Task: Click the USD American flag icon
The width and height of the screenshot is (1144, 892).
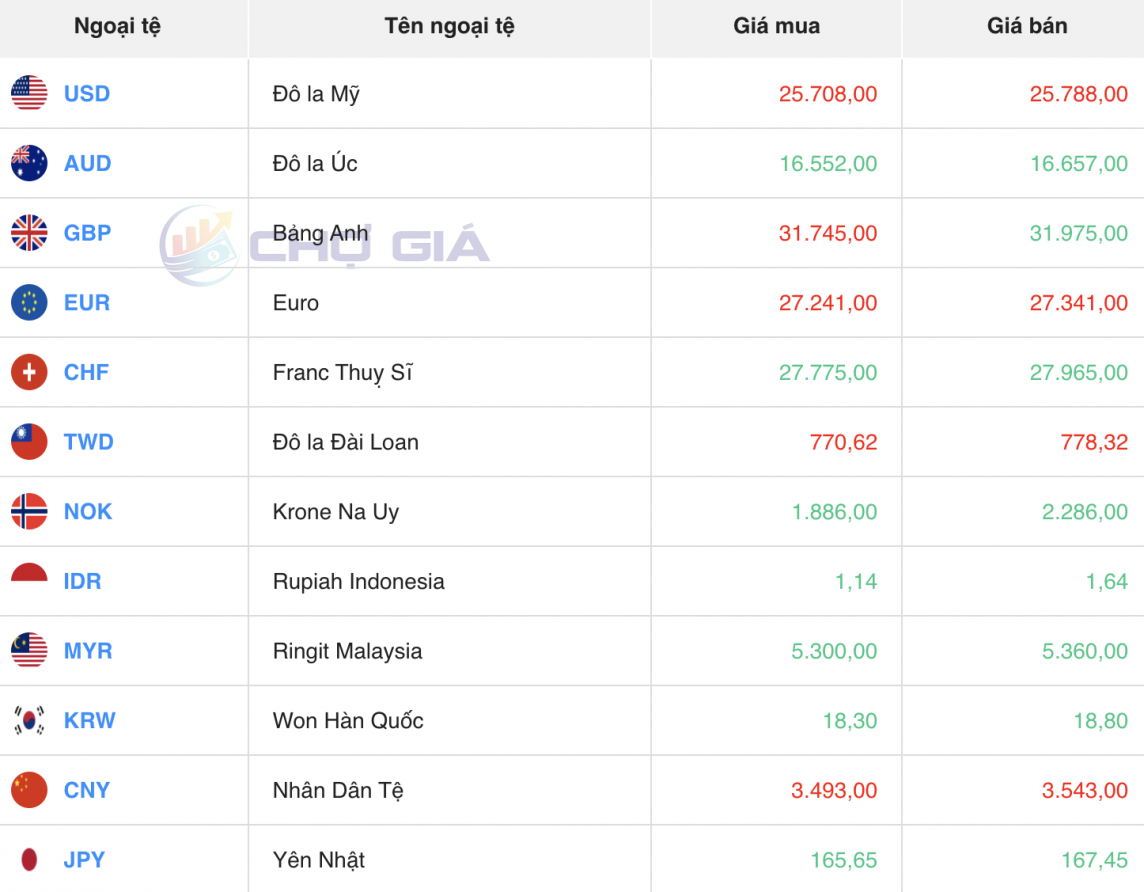Action: (x=29, y=93)
